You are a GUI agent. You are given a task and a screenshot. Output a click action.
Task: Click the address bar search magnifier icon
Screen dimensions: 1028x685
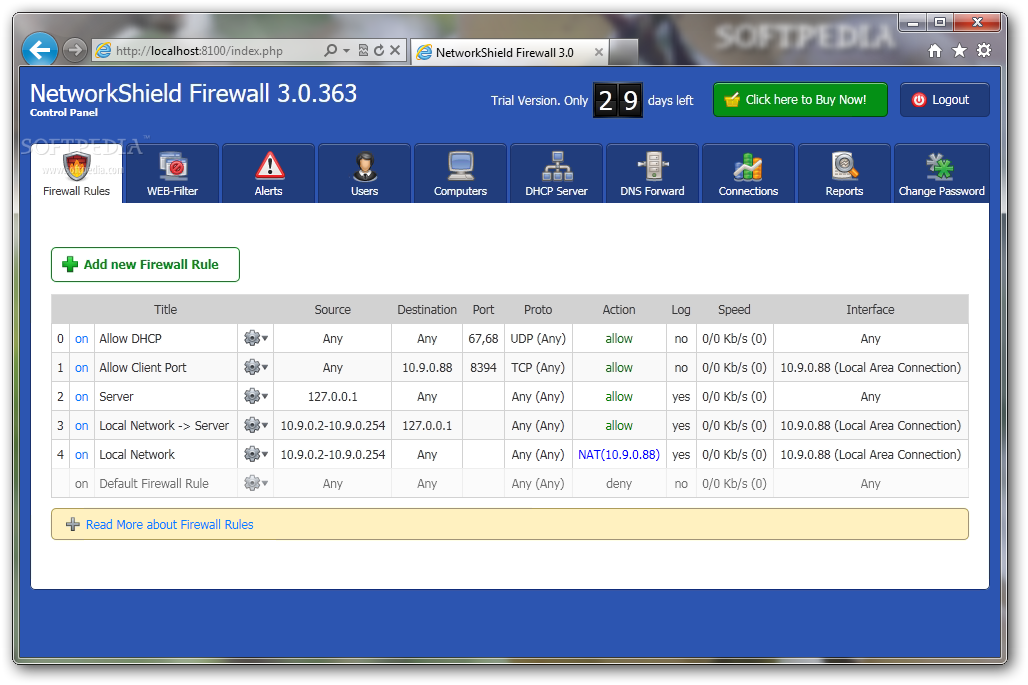[x=330, y=50]
